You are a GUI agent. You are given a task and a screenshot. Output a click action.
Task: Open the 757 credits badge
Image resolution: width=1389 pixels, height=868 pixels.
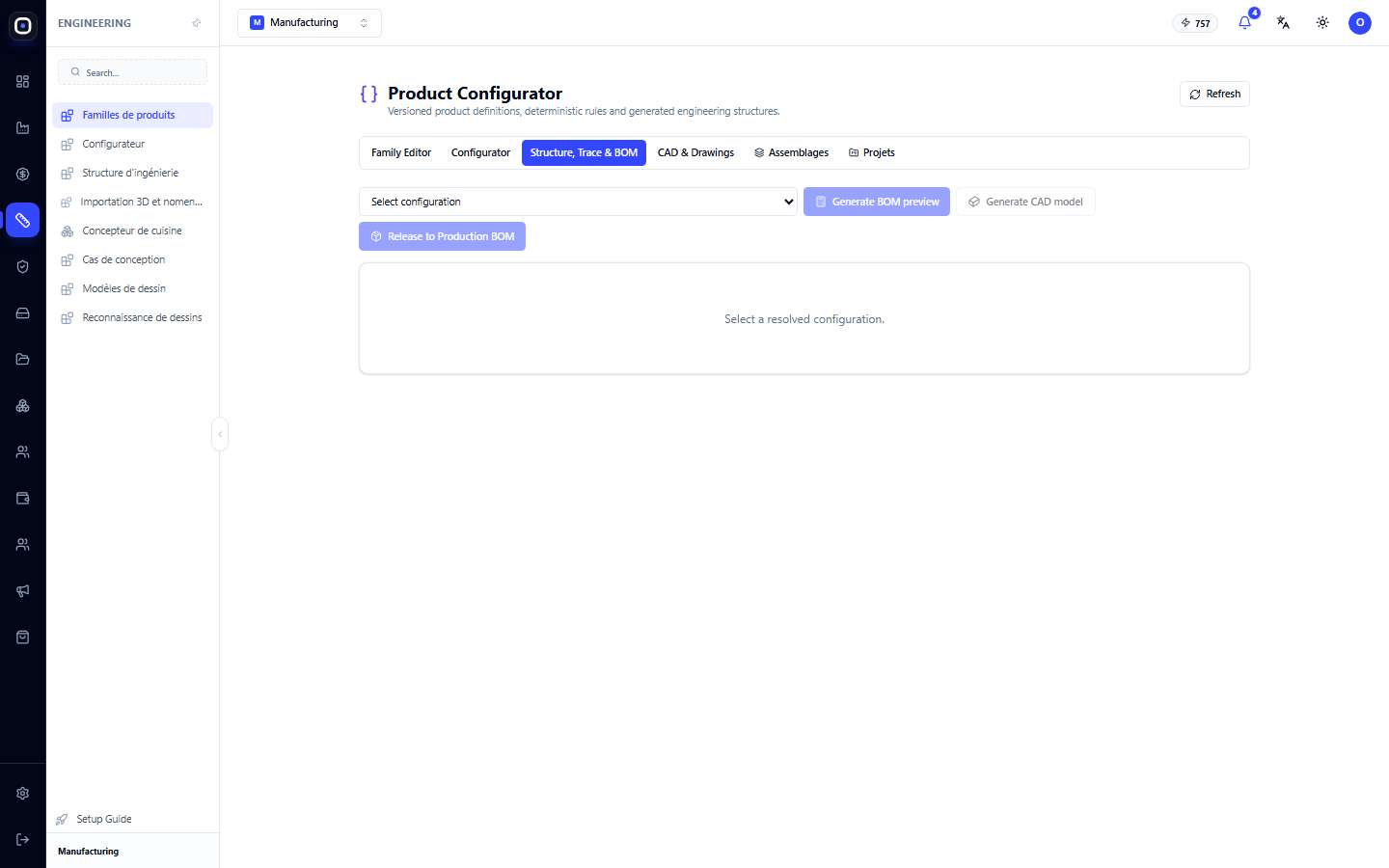coord(1195,23)
